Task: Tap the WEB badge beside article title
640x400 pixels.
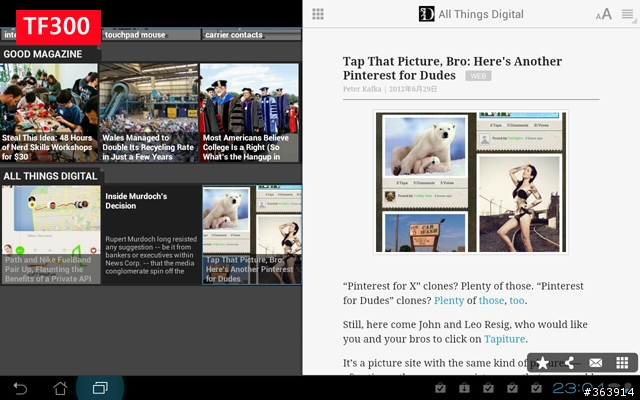Action: point(478,76)
